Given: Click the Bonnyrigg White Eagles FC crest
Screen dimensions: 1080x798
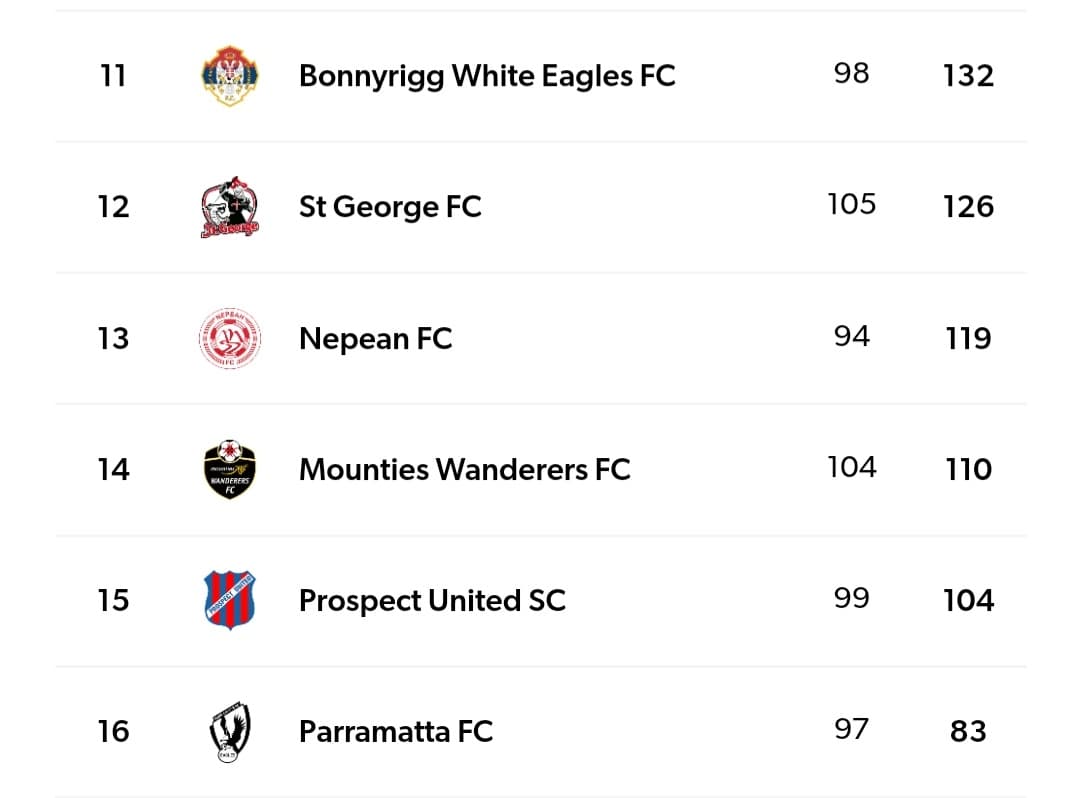Looking at the screenshot, I should 230,75.
